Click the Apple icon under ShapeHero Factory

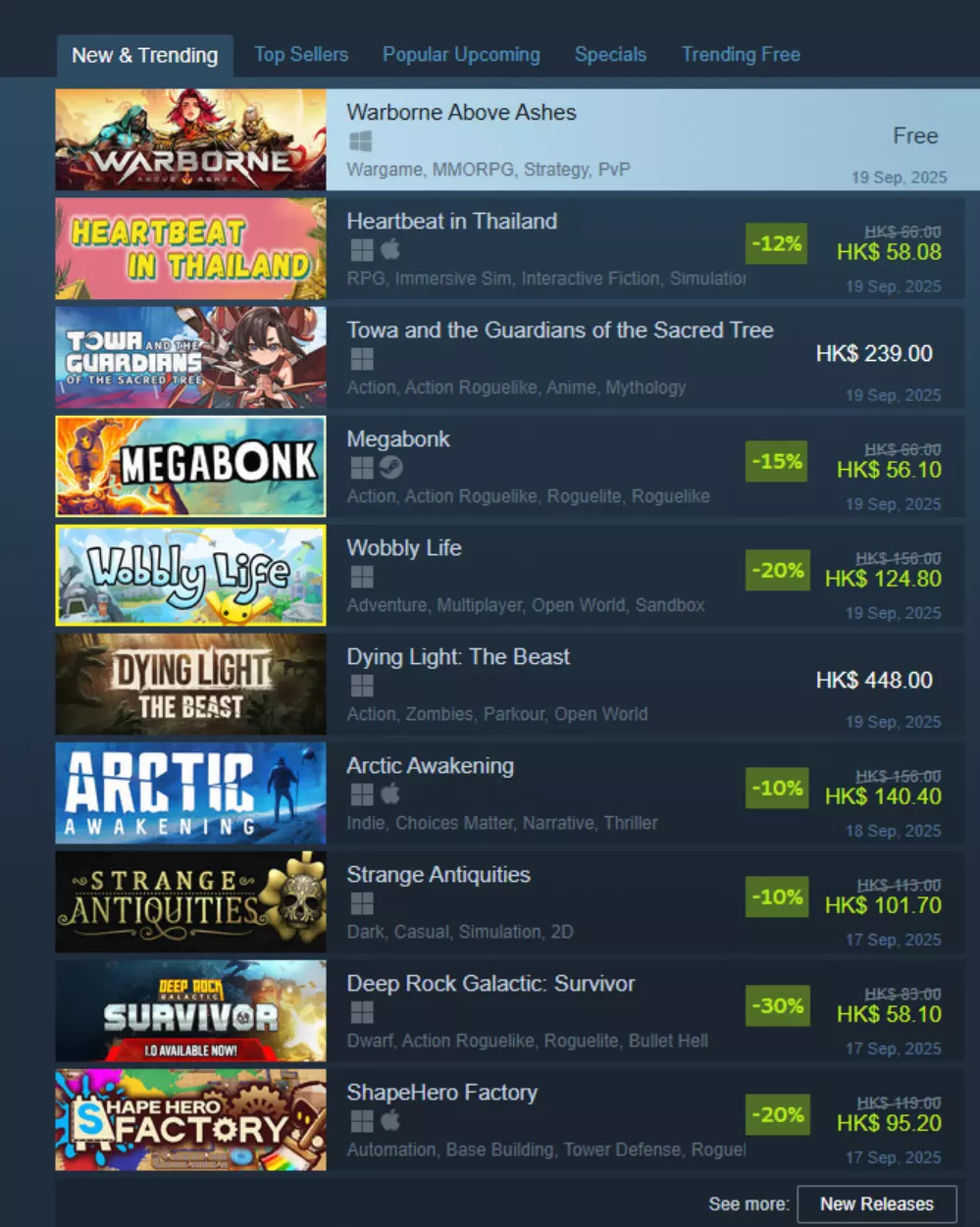(x=390, y=1120)
